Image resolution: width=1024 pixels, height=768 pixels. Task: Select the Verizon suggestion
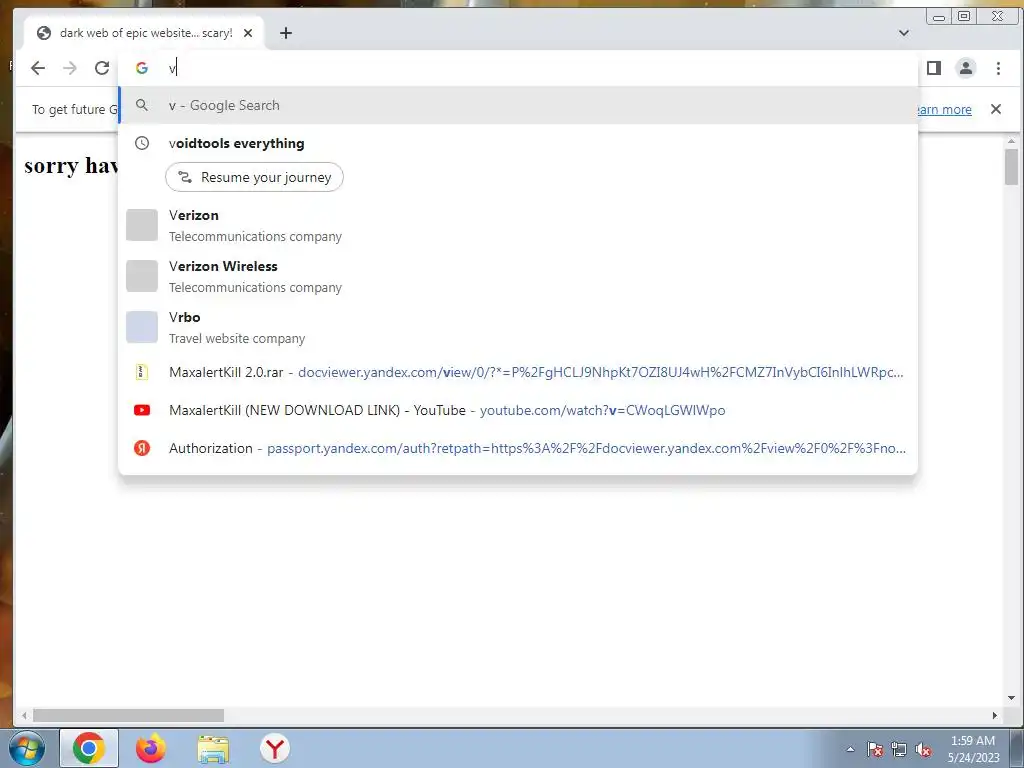(x=518, y=225)
